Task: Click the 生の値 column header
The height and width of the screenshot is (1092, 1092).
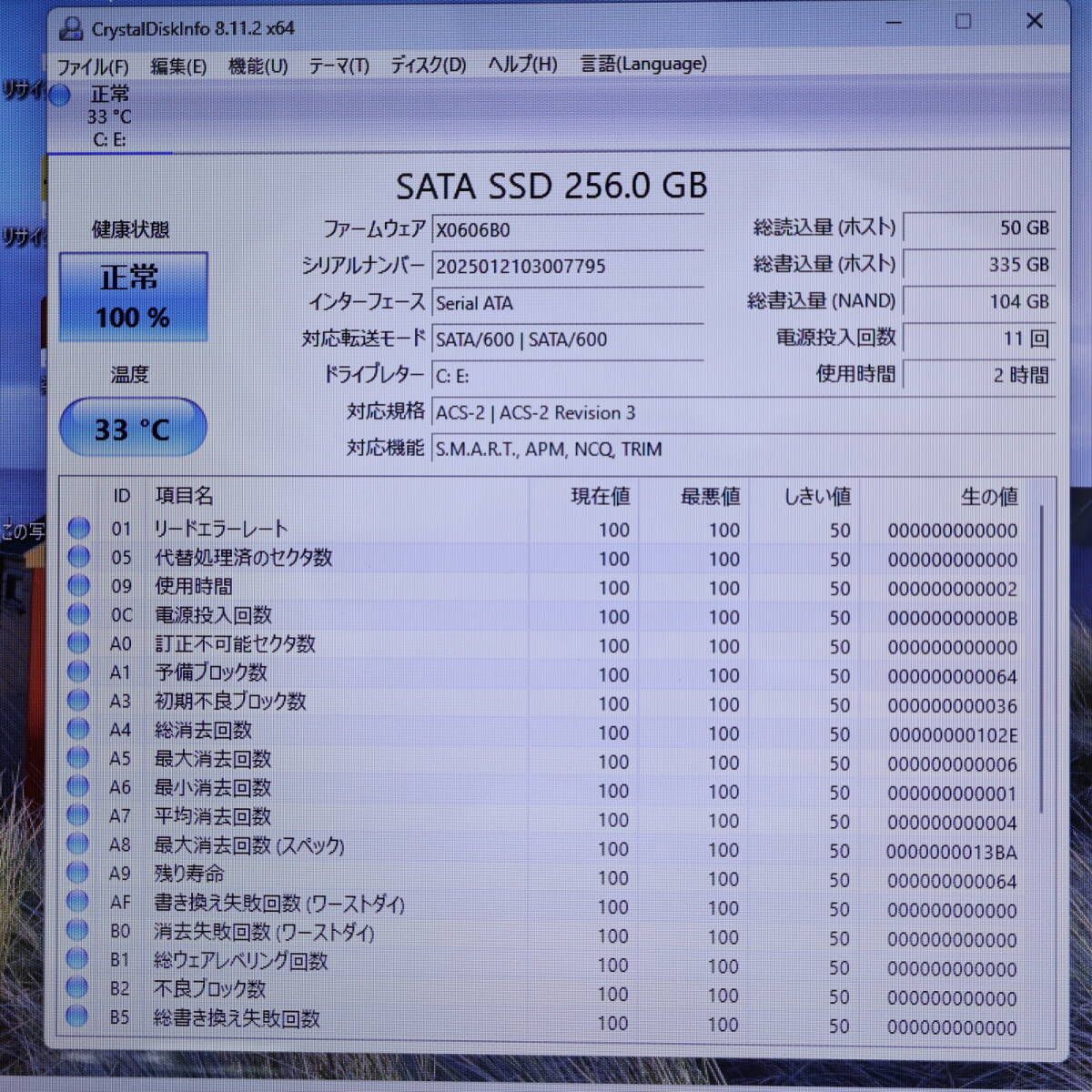Action: point(989,497)
